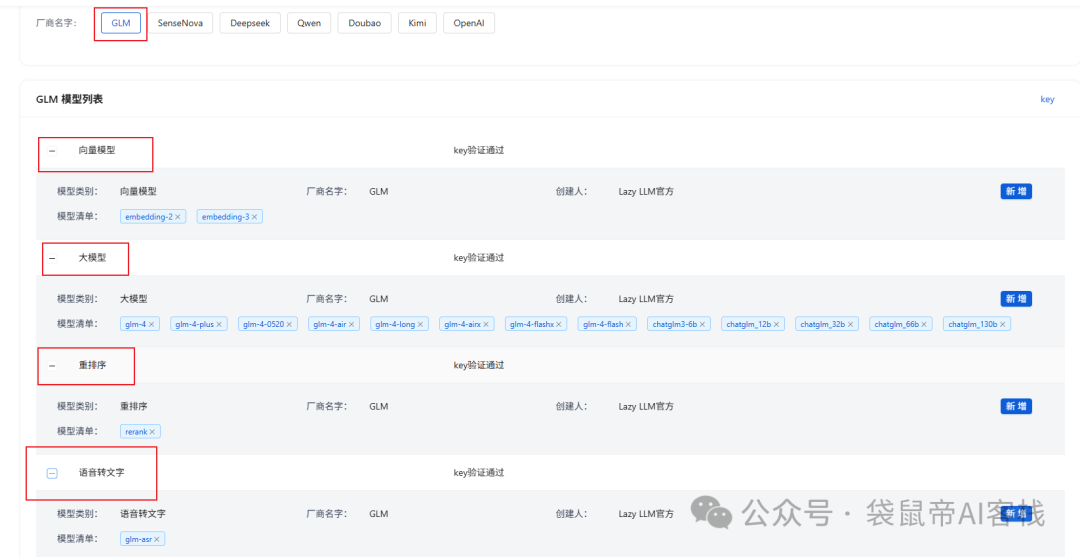Remove chatglm_32b tag via its x
Viewport: 1080px width, 557px height.
[851, 324]
